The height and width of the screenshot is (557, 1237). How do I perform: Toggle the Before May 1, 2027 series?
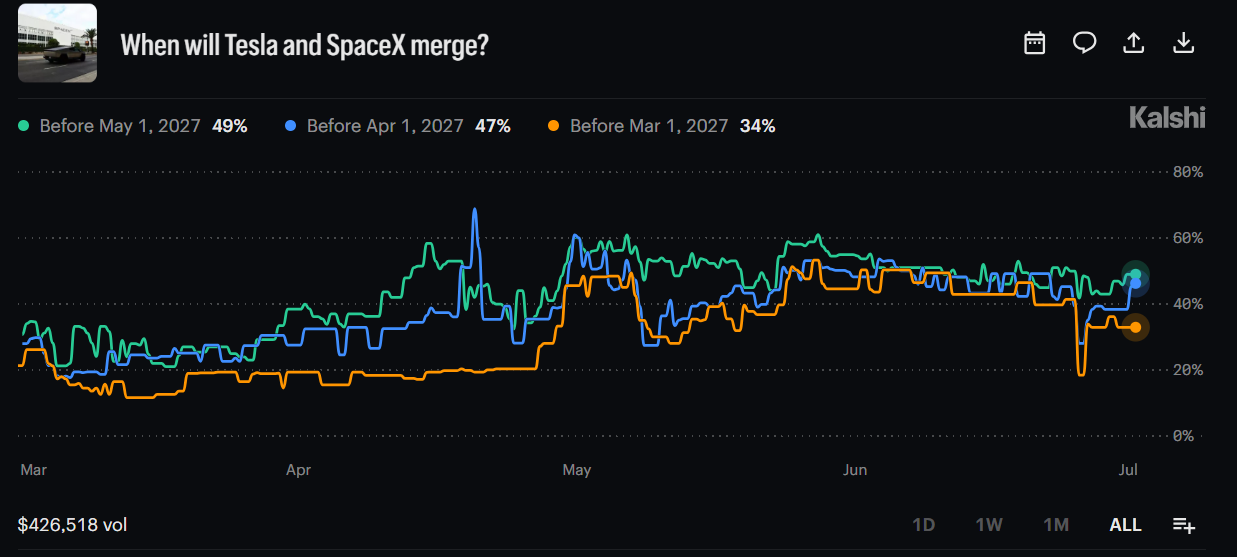point(133,126)
